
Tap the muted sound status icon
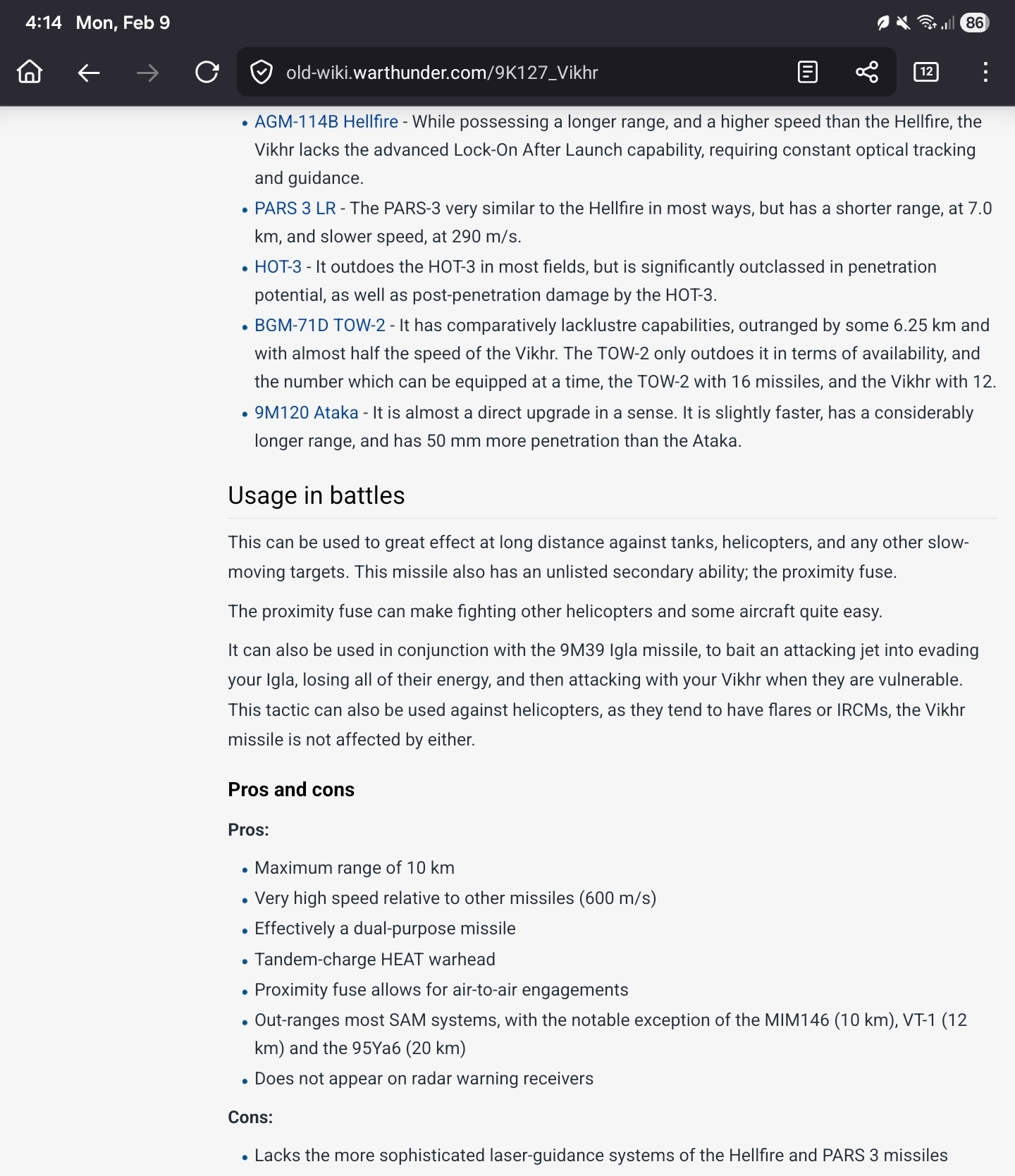903,23
